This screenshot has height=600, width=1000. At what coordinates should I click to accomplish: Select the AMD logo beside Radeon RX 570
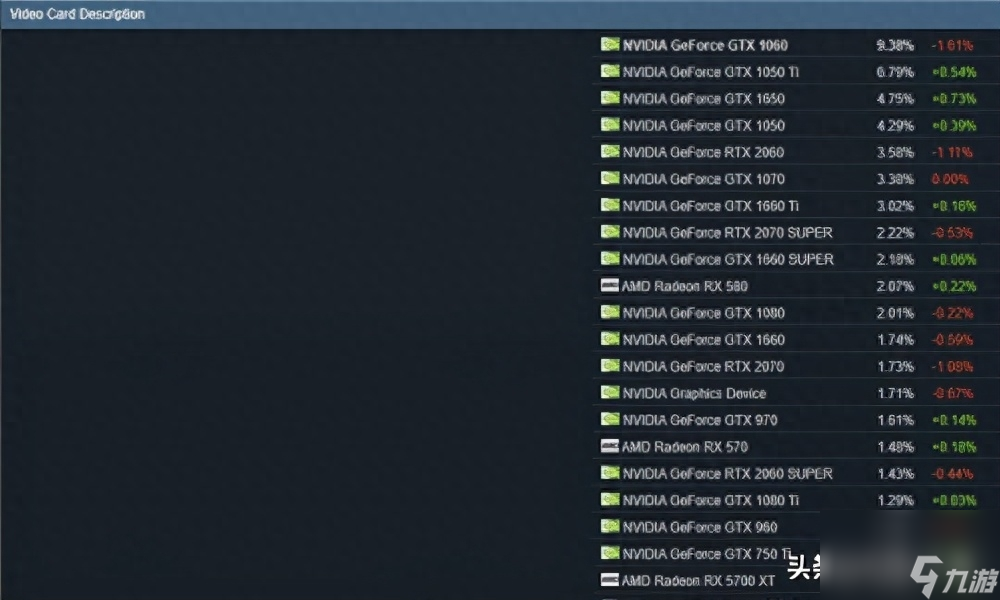[610, 446]
